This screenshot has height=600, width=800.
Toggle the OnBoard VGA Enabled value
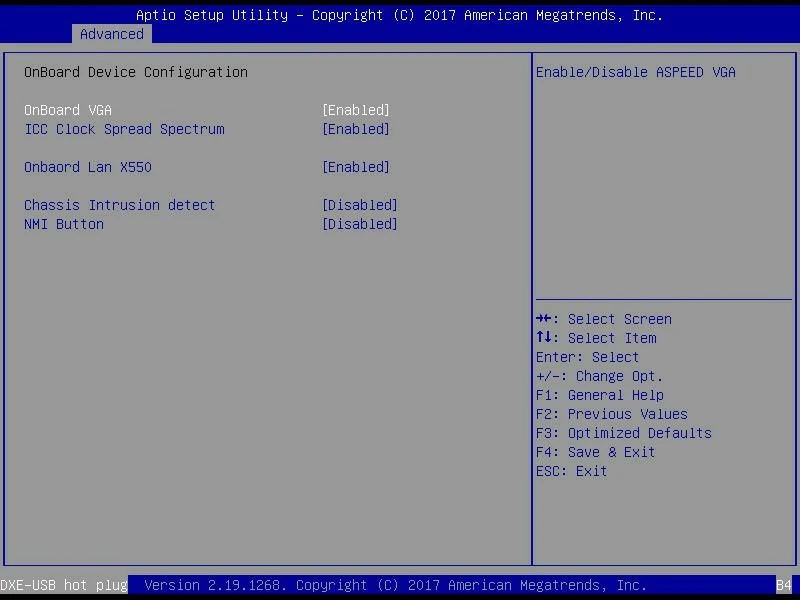[x=355, y=110]
